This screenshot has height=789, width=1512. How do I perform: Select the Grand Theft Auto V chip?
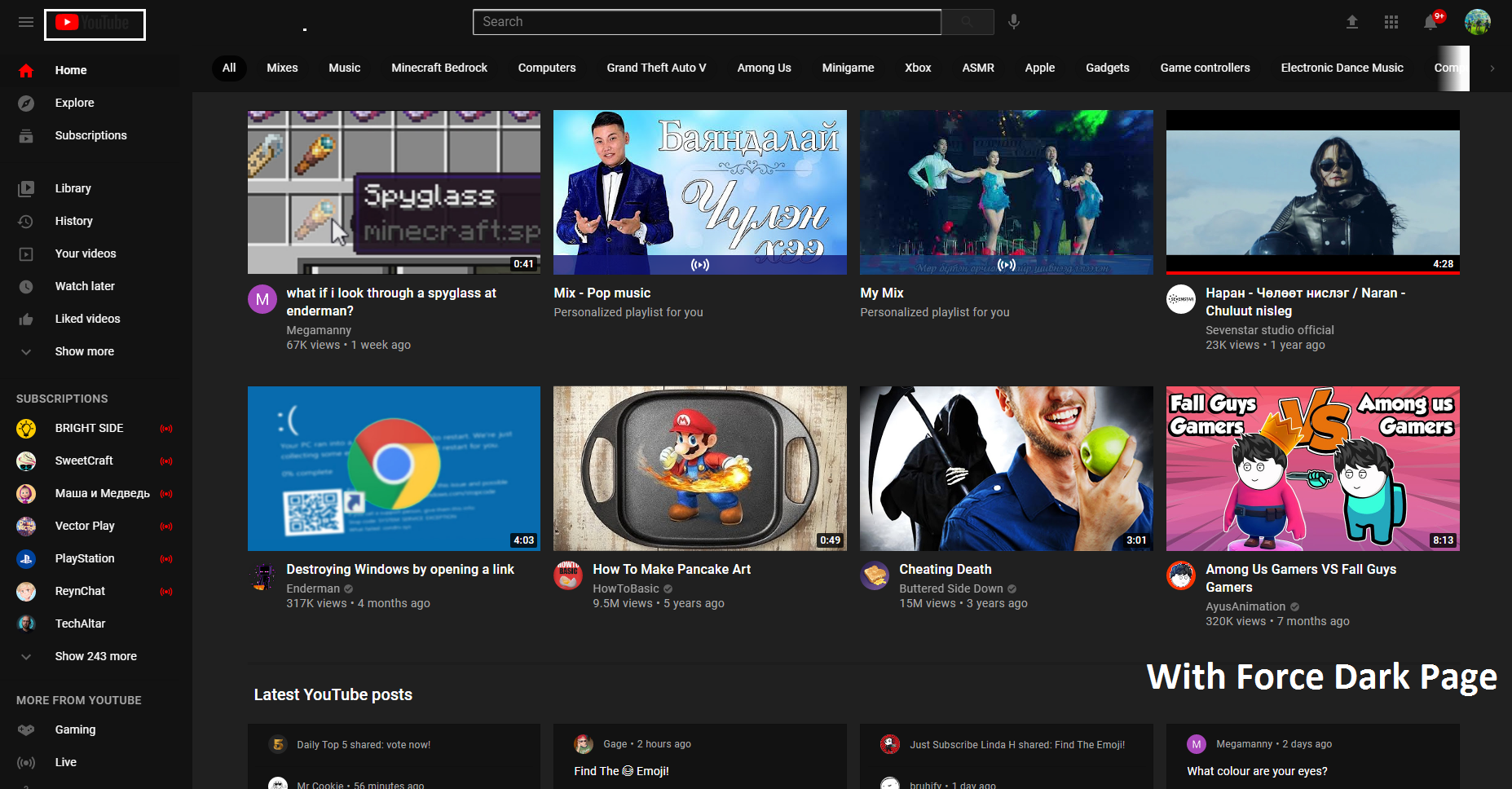pyautogui.click(x=656, y=68)
